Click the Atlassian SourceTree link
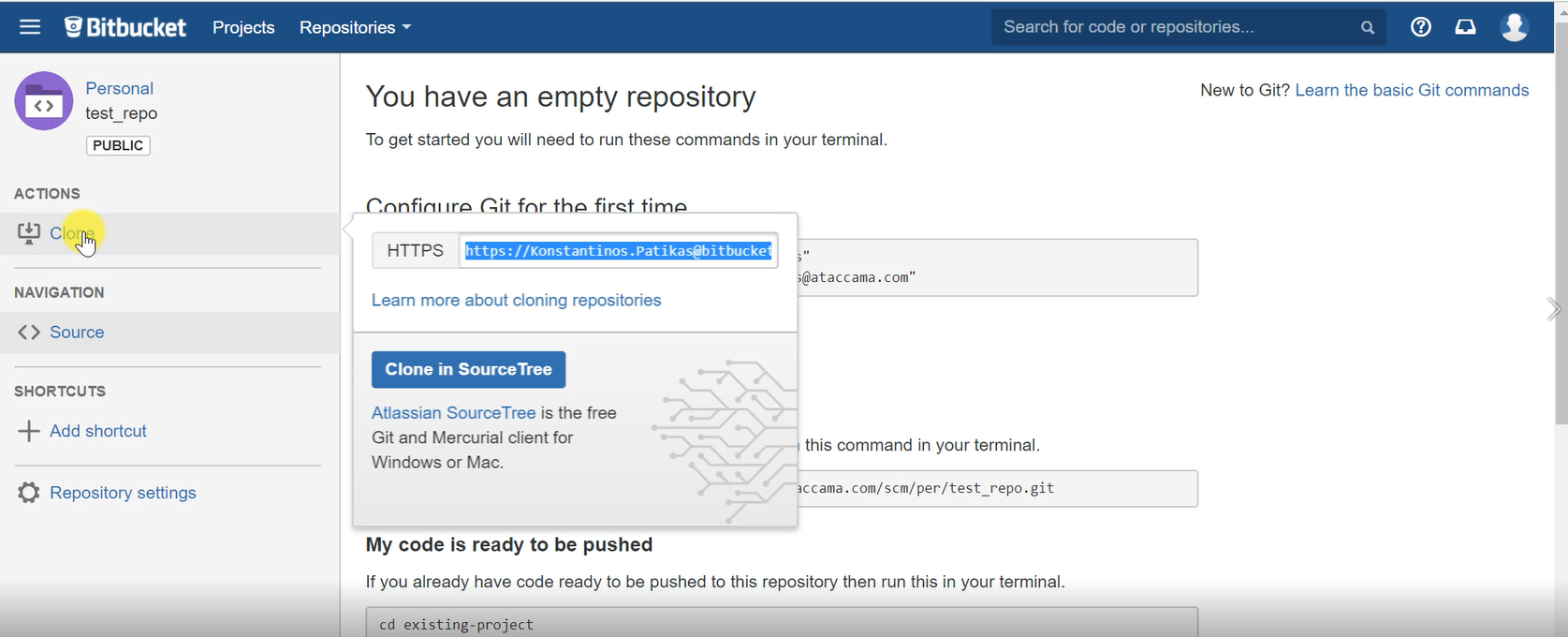1568x637 pixels. 453,413
